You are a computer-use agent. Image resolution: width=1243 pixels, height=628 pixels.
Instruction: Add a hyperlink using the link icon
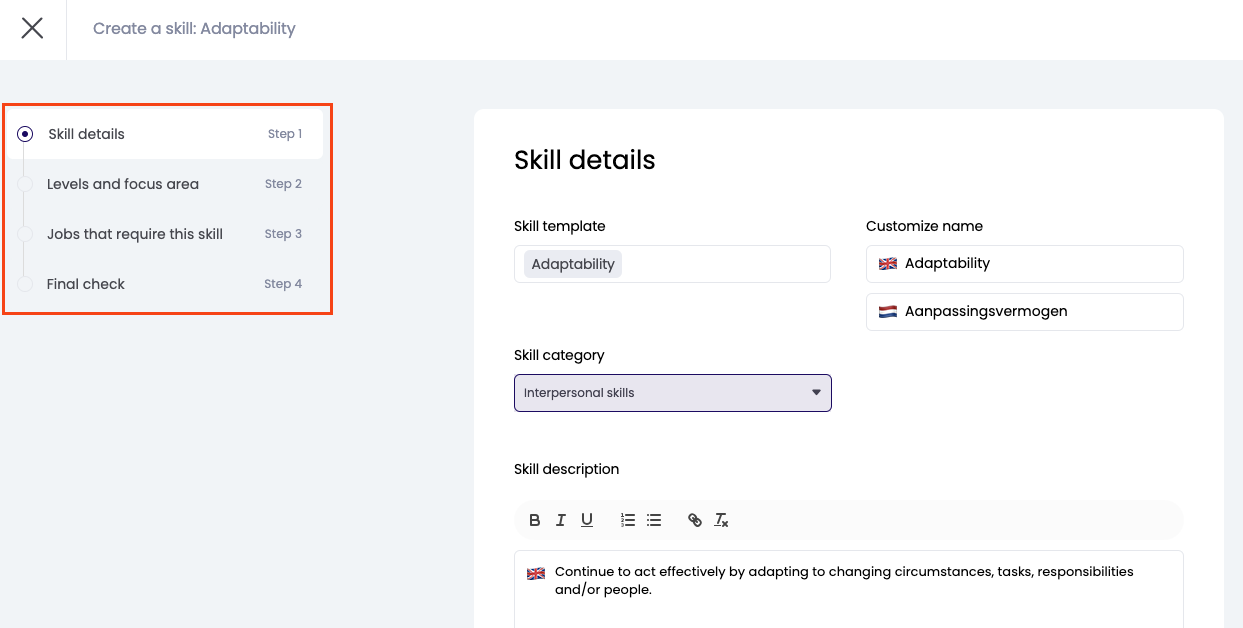[695, 520]
